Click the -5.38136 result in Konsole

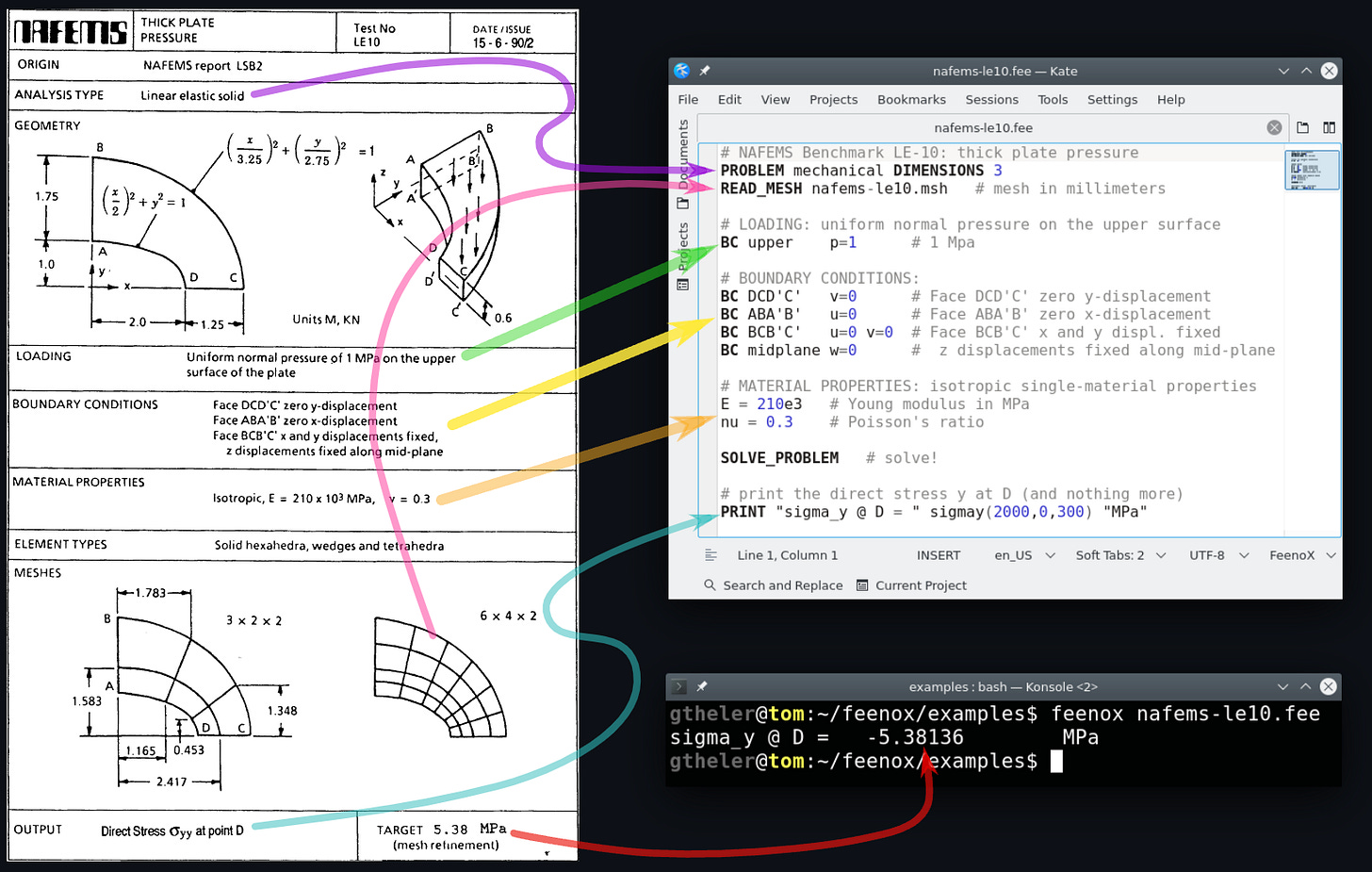916,737
